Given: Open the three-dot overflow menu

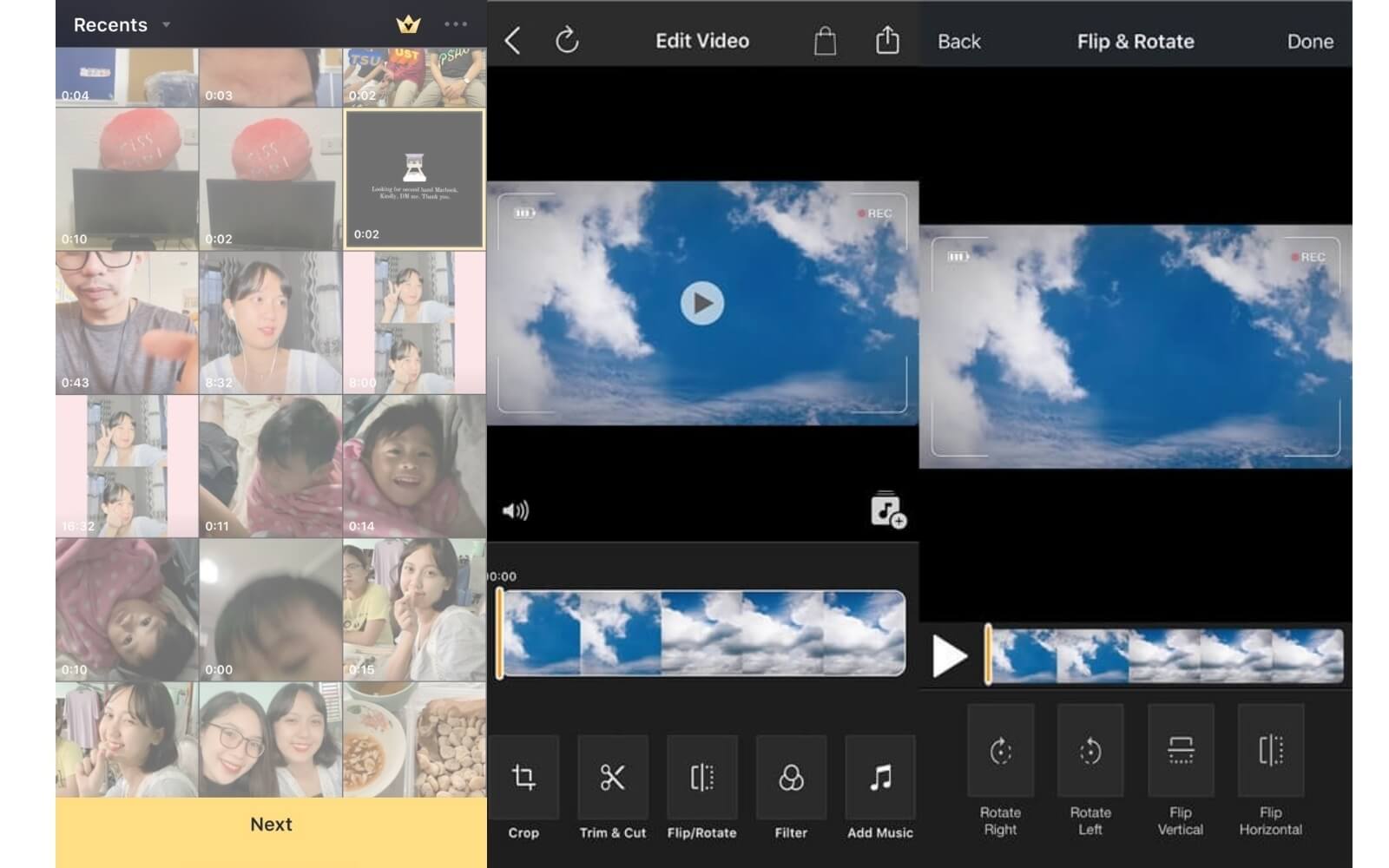Looking at the screenshot, I should [x=455, y=24].
